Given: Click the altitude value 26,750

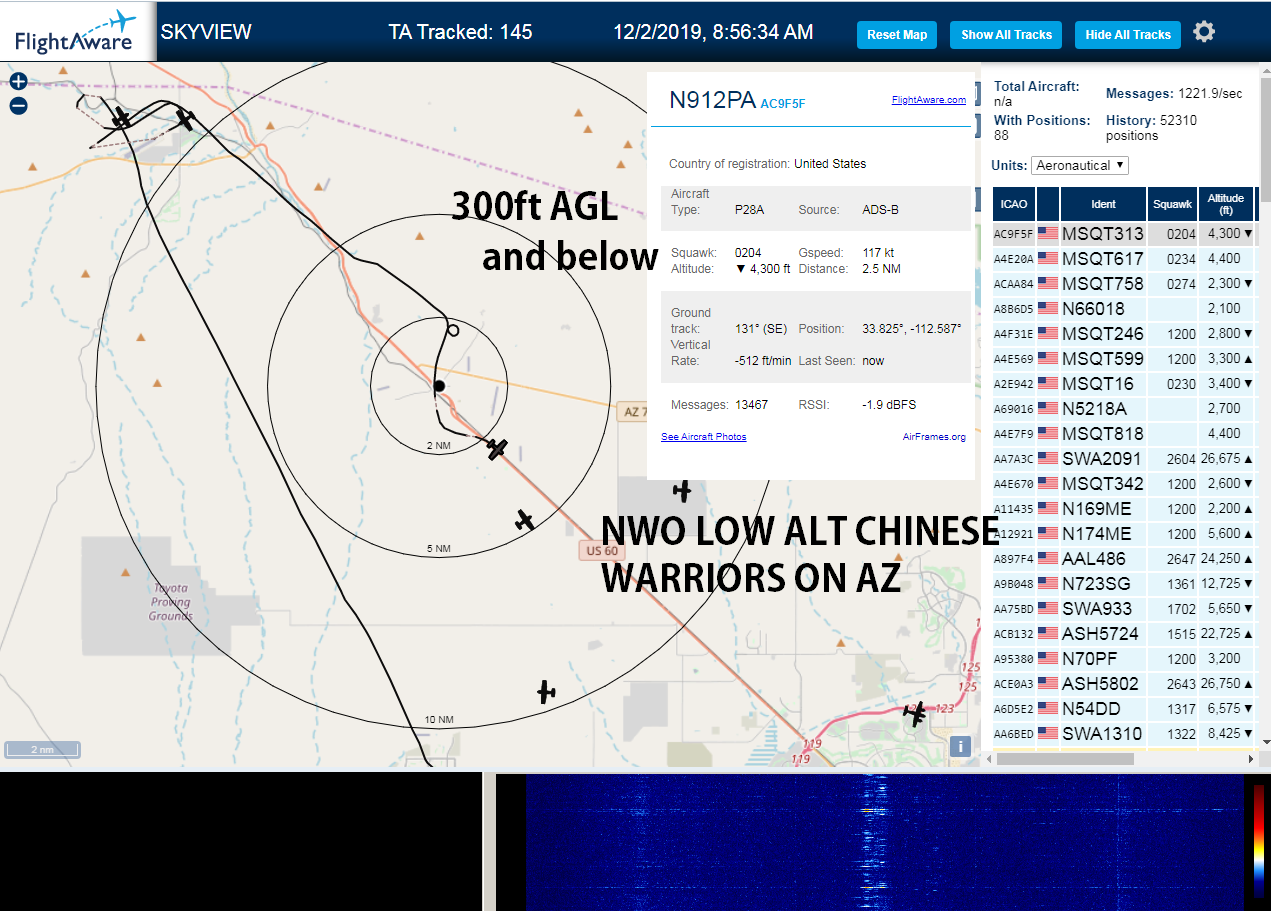Looking at the screenshot, I should pos(1220,684).
